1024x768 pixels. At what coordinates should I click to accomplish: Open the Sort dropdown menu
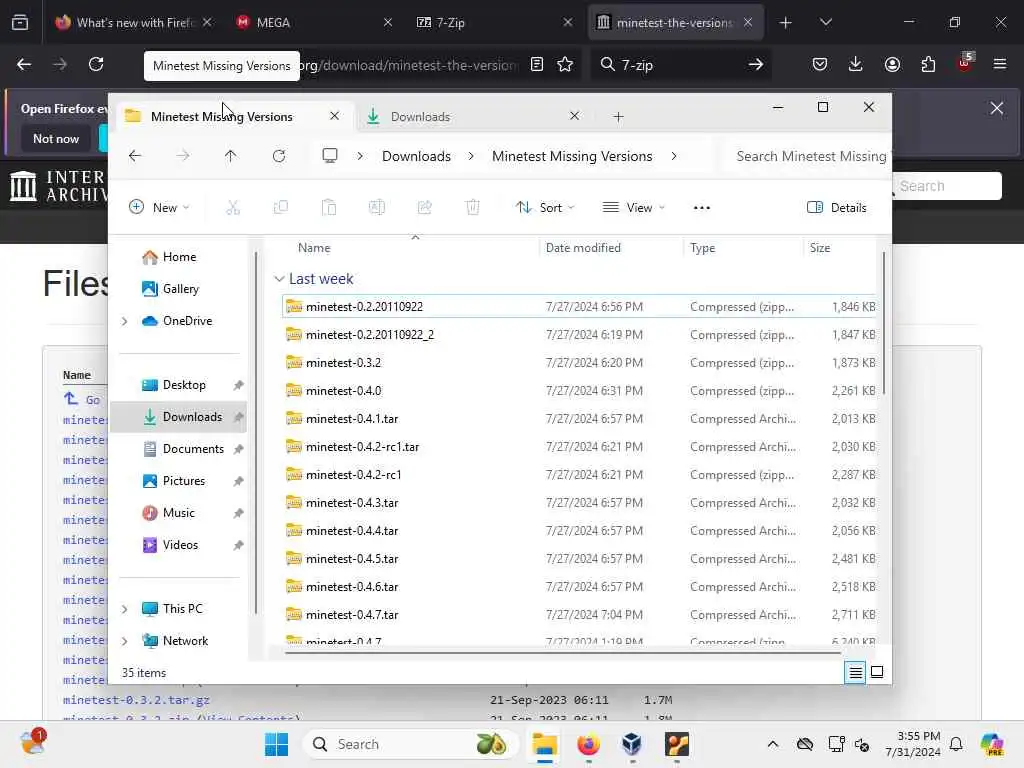pos(545,208)
